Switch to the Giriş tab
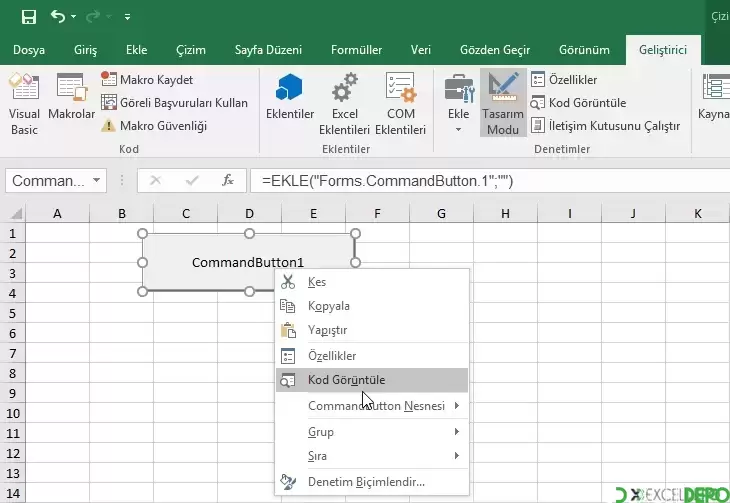730x503 pixels. [86, 50]
